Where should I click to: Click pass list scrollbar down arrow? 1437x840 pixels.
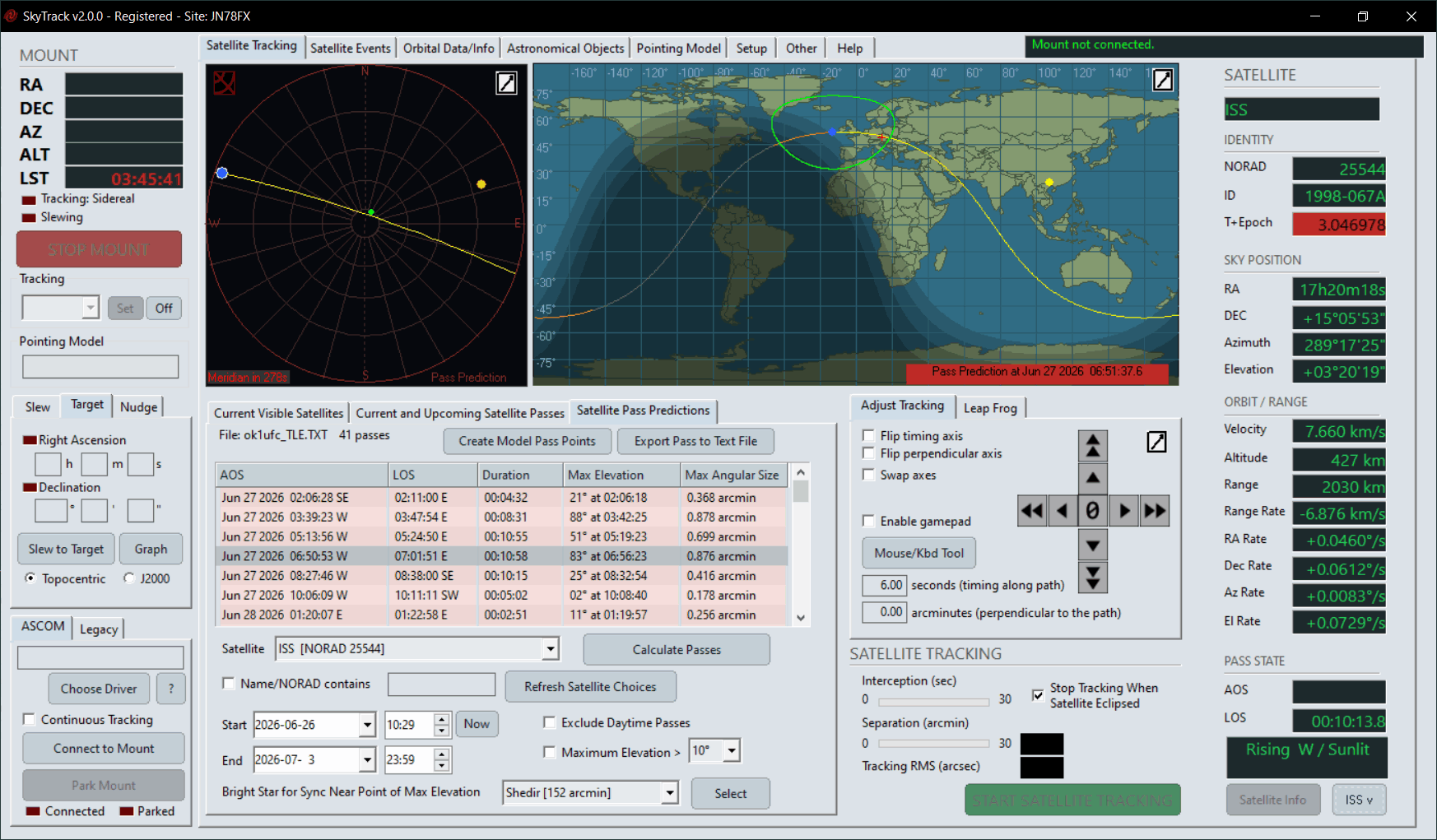coord(801,618)
